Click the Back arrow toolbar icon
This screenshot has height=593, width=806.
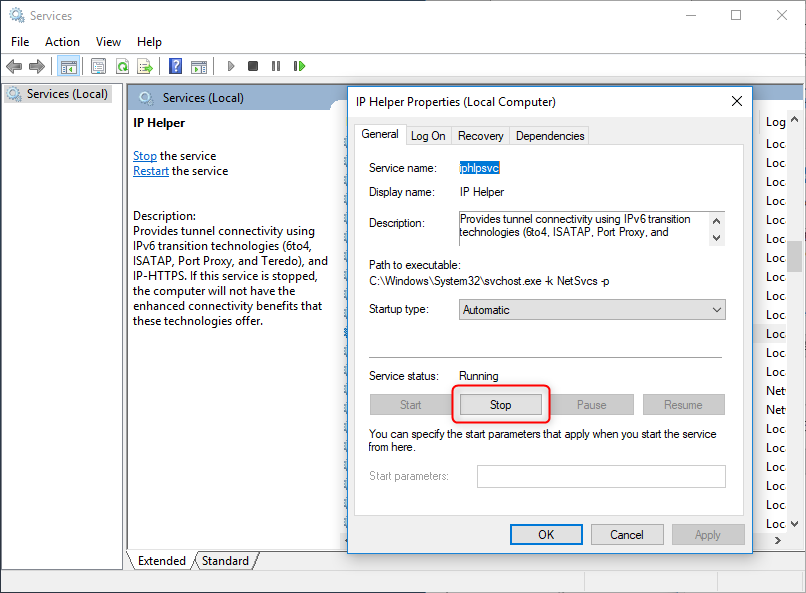pyautogui.click(x=14, y=67)
